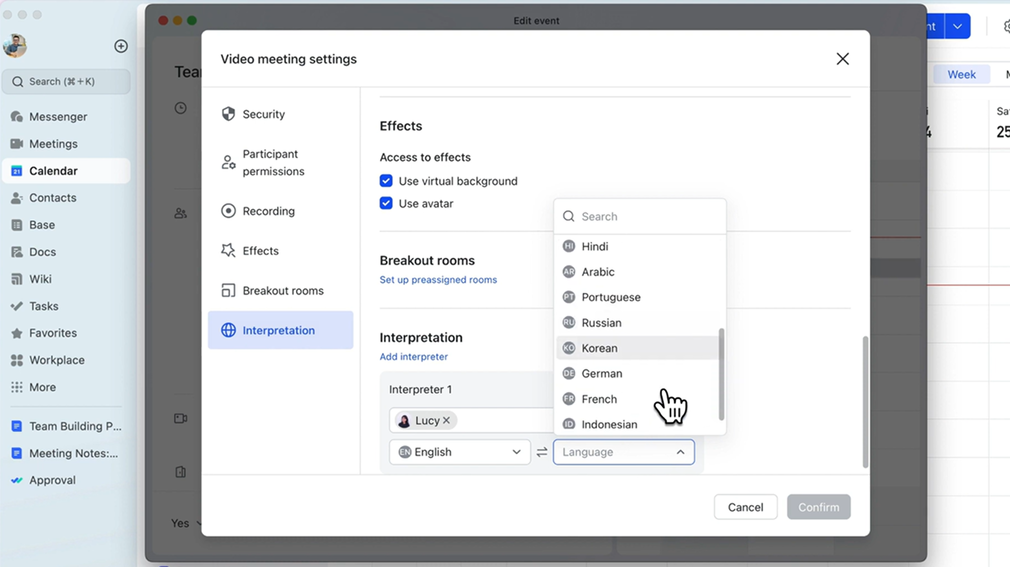Screen dimensions: 1010x567
Task: Open the English source language dropdown
Action: pos(460,452)
